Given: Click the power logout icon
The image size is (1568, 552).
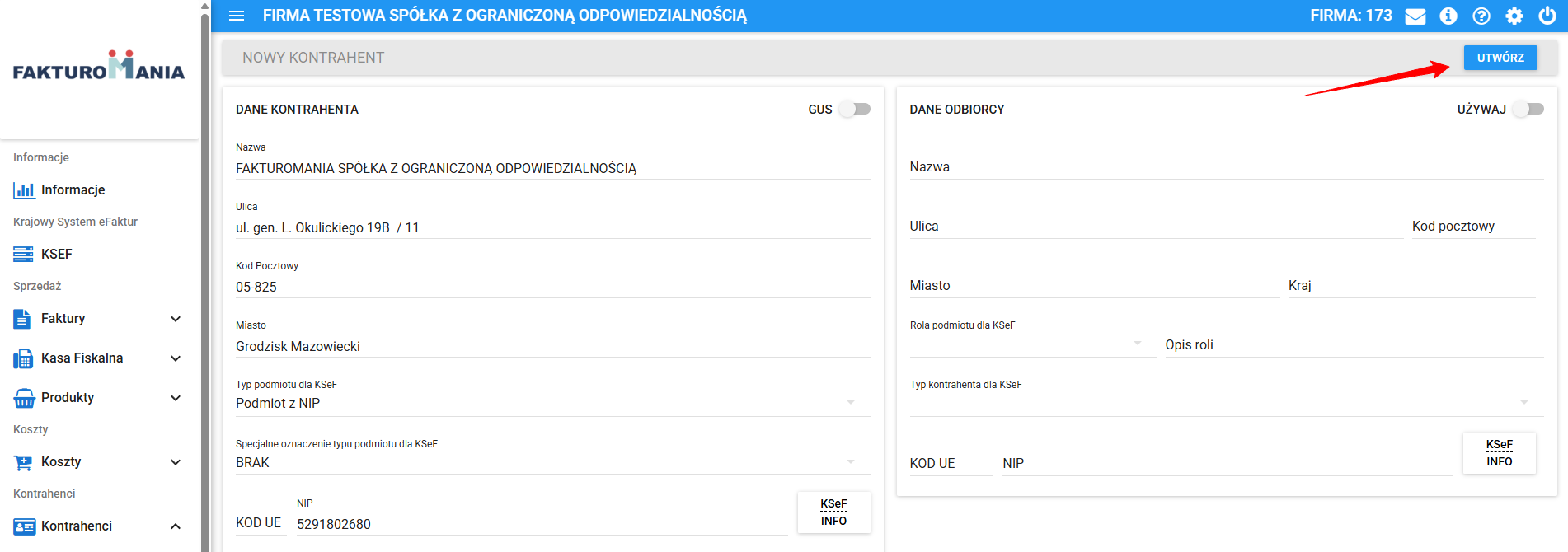Looking at the screenshot, I should coord(1547,16).
